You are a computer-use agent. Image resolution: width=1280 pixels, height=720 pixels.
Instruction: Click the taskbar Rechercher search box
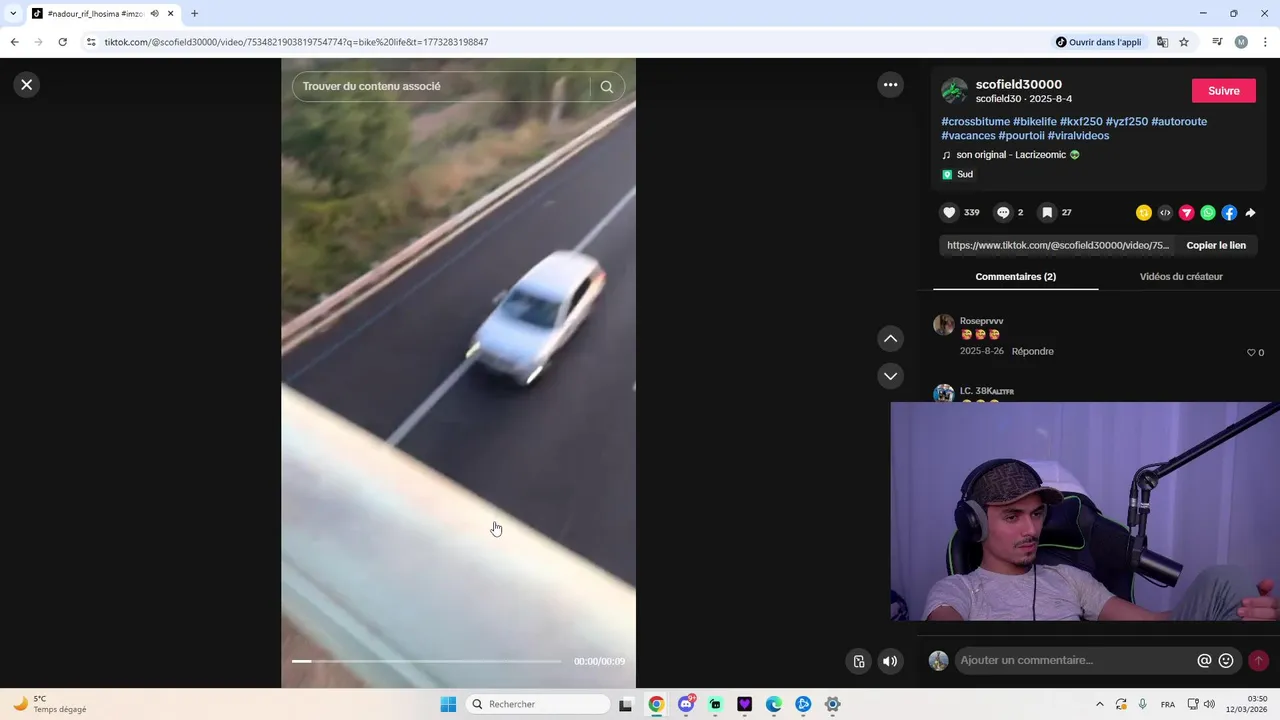pos(539,704)
